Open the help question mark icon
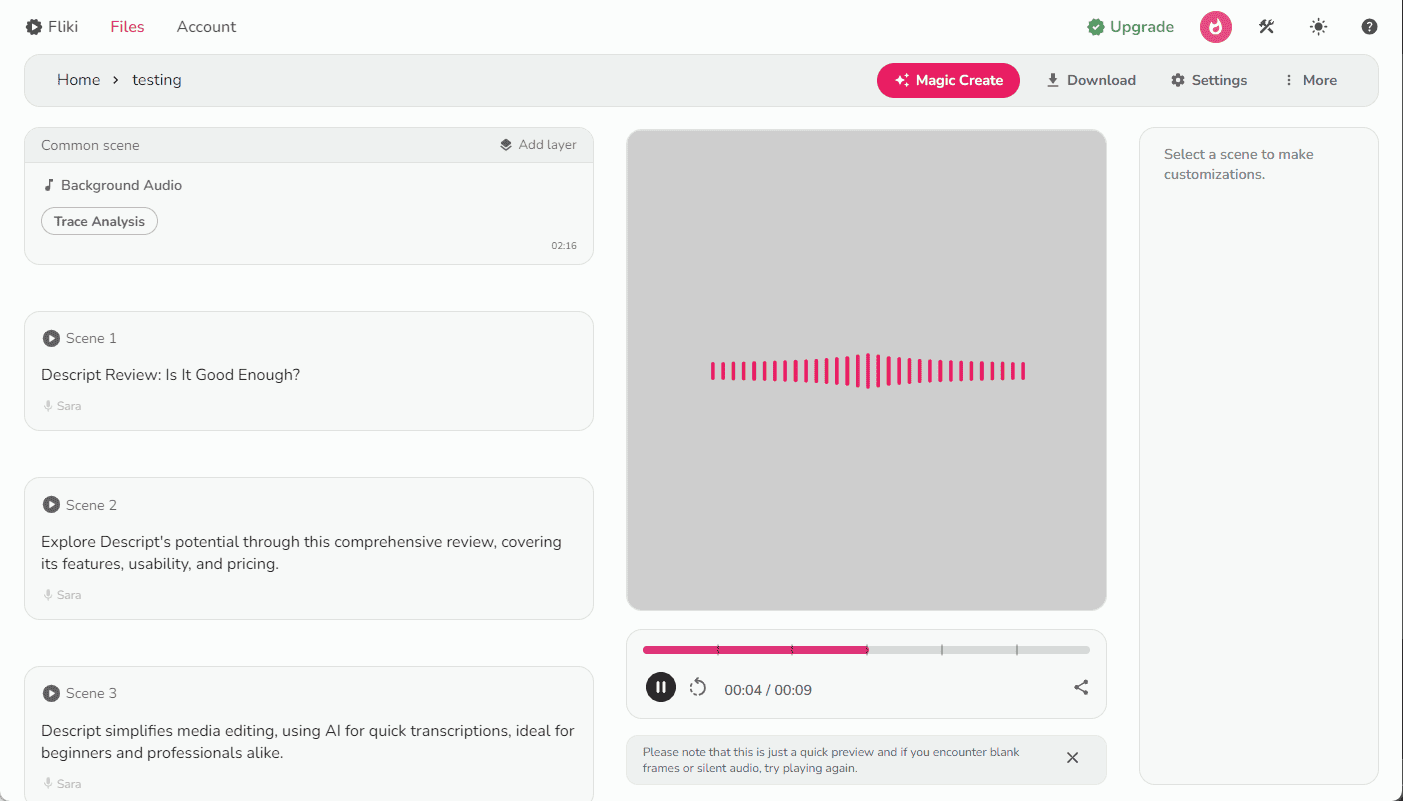1403x801 pixels. 1370,27
